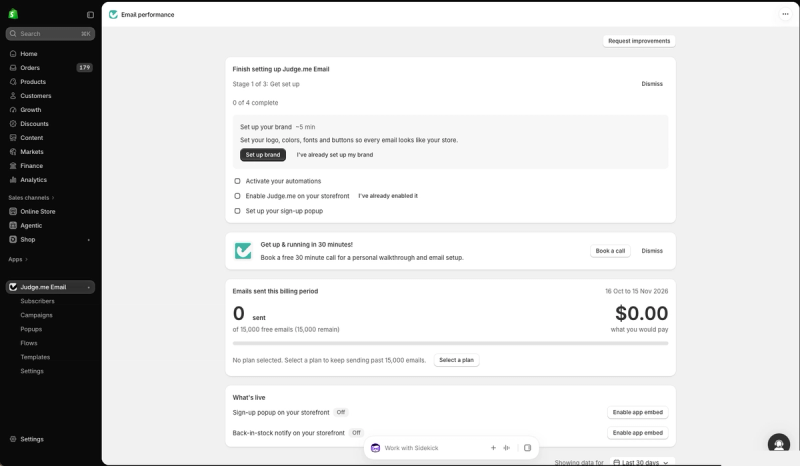800x466 pixels.
Task: Click I've already enabled it link
Action: tap(388, 195)
